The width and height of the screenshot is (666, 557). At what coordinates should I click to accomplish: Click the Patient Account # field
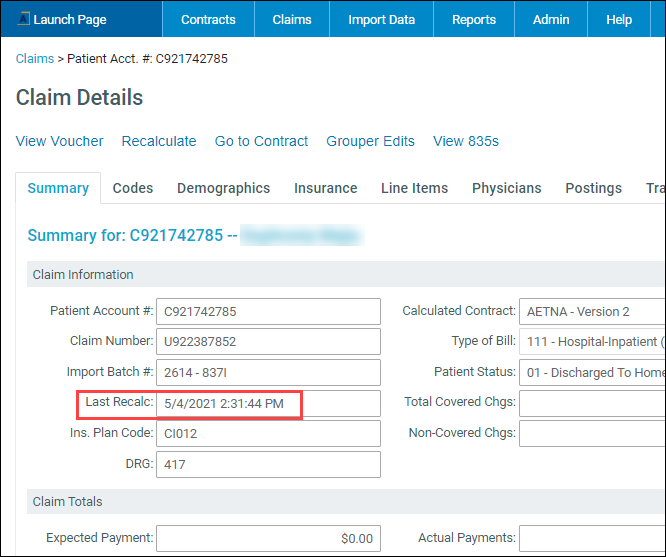(268, 311)
